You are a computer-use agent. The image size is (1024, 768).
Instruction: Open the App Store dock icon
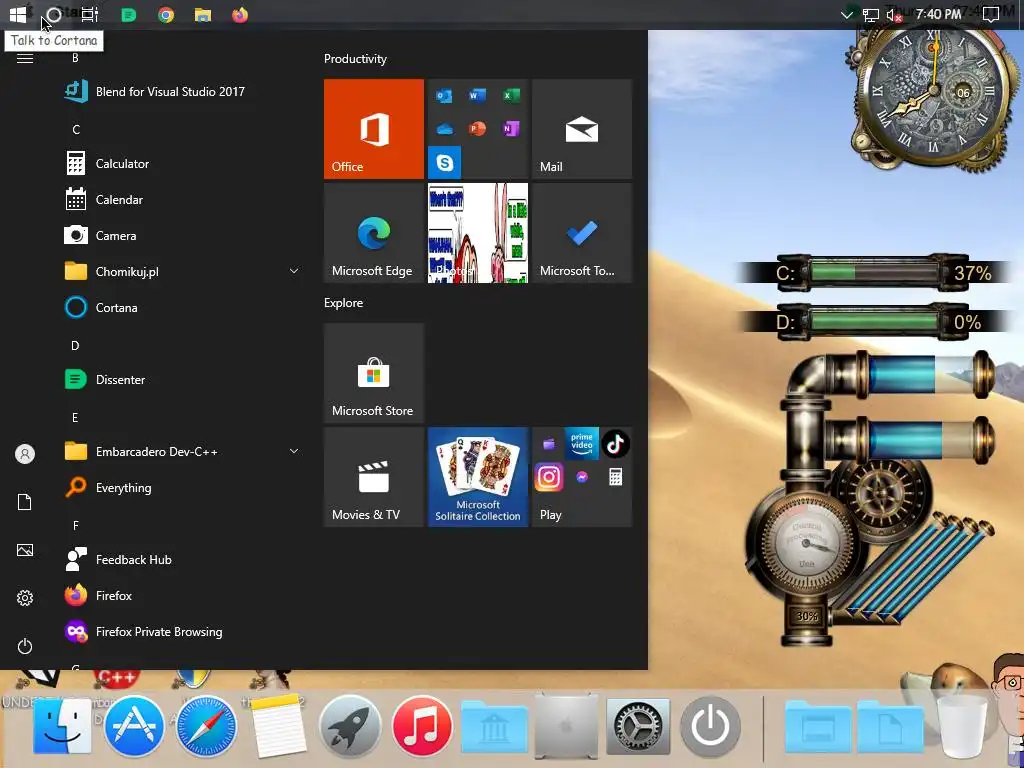[x=135, y=726]
